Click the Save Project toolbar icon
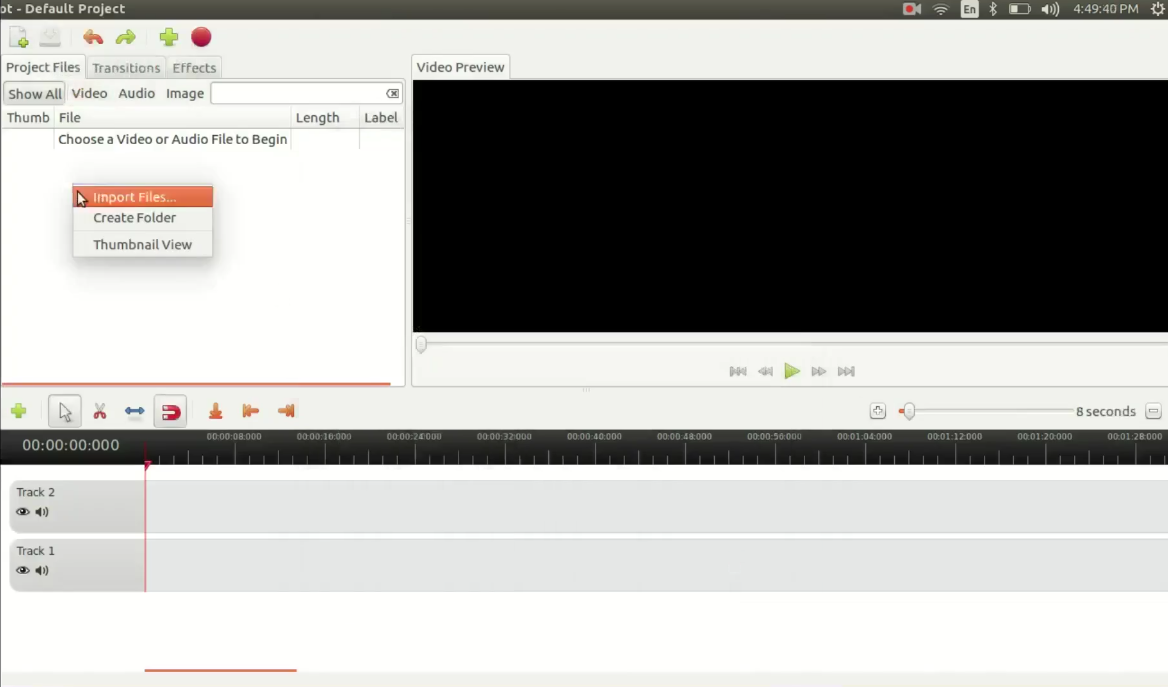Viewport: 1168px width, 687px height. pyautogui.click(x=50, y=37)
